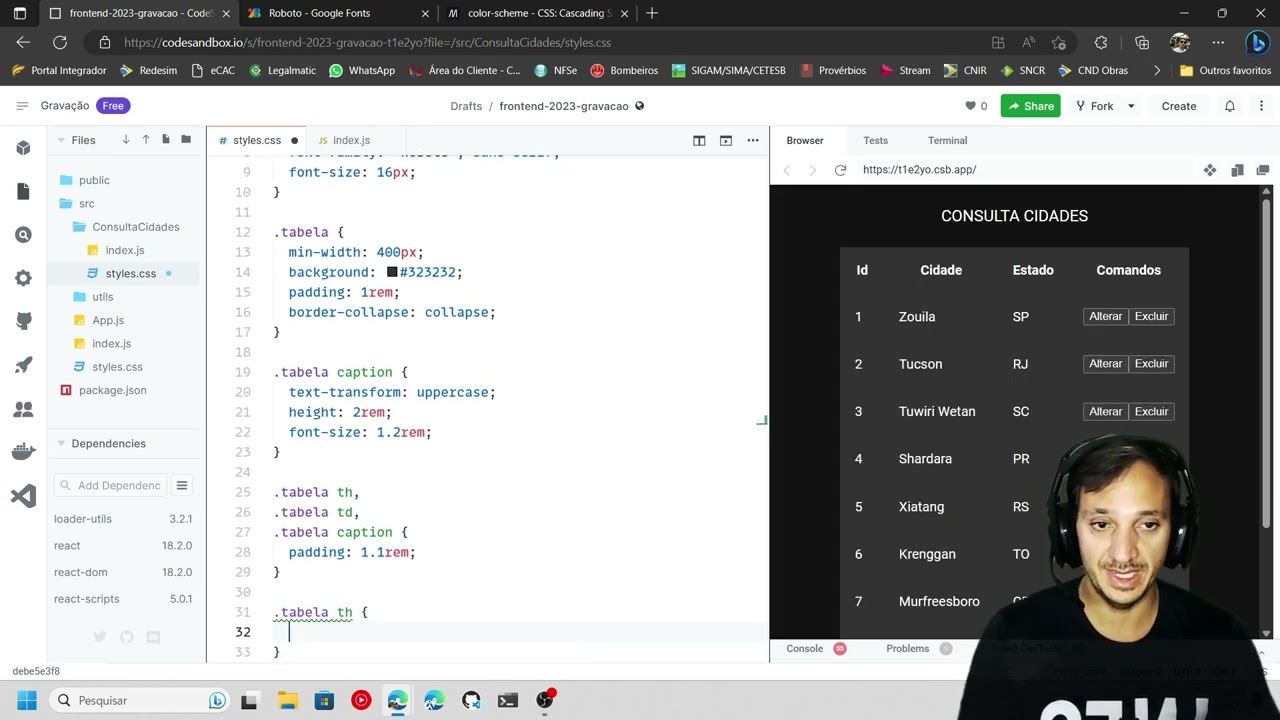Select the styles.css editor tab

click(257, 140)
